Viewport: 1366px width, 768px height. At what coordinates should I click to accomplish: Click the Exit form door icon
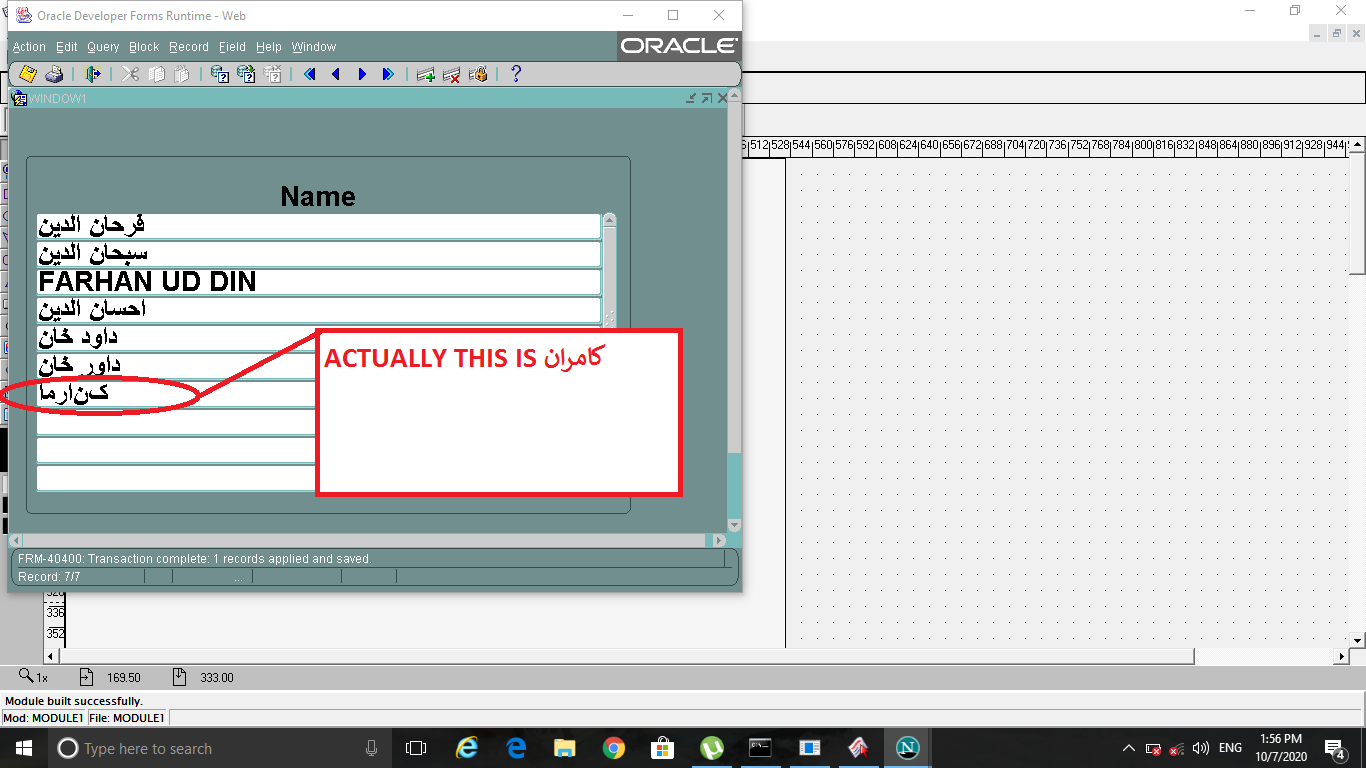click(93, 74)
